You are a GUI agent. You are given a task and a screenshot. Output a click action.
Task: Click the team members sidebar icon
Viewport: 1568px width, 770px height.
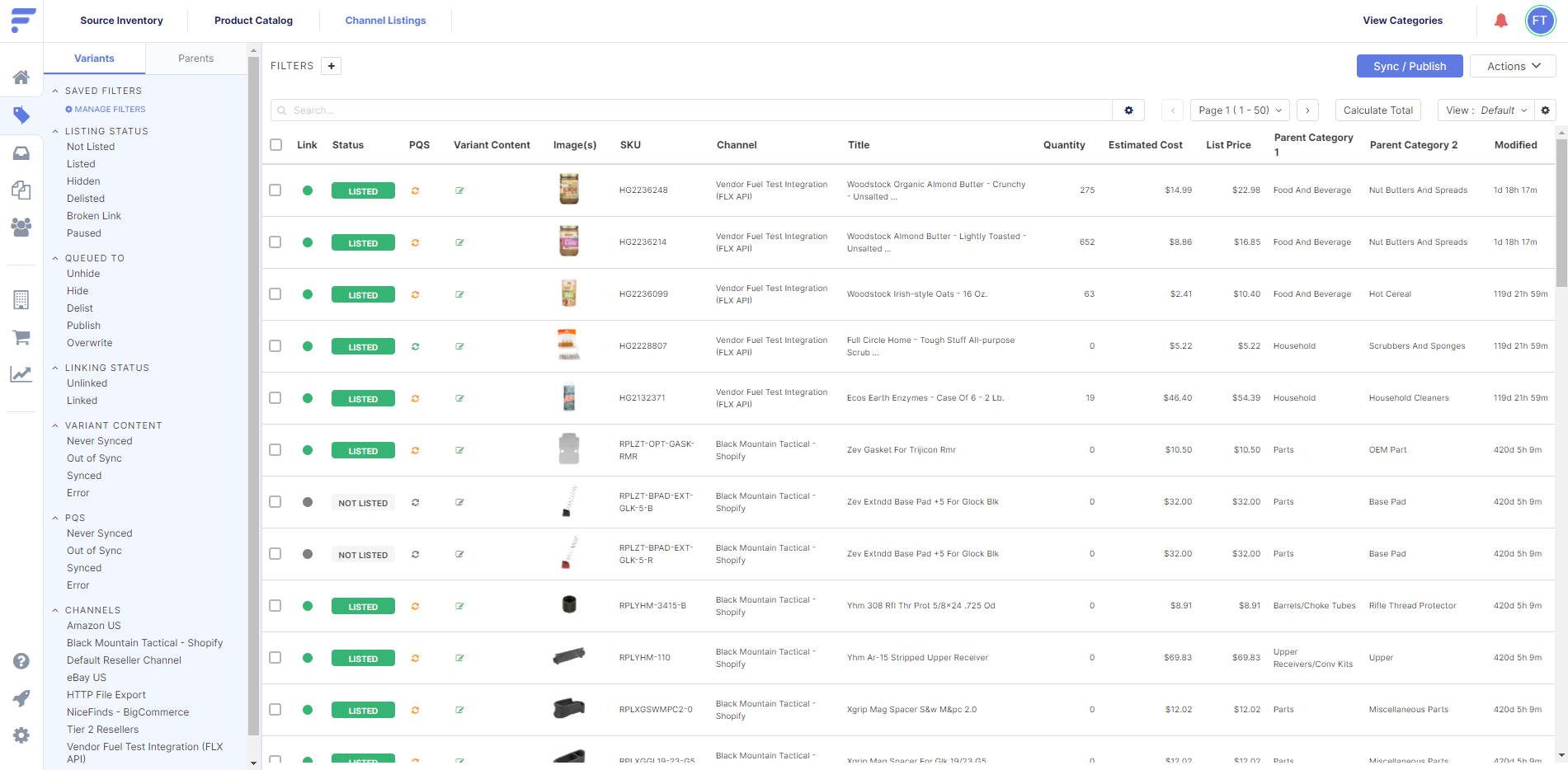(22, 228)
